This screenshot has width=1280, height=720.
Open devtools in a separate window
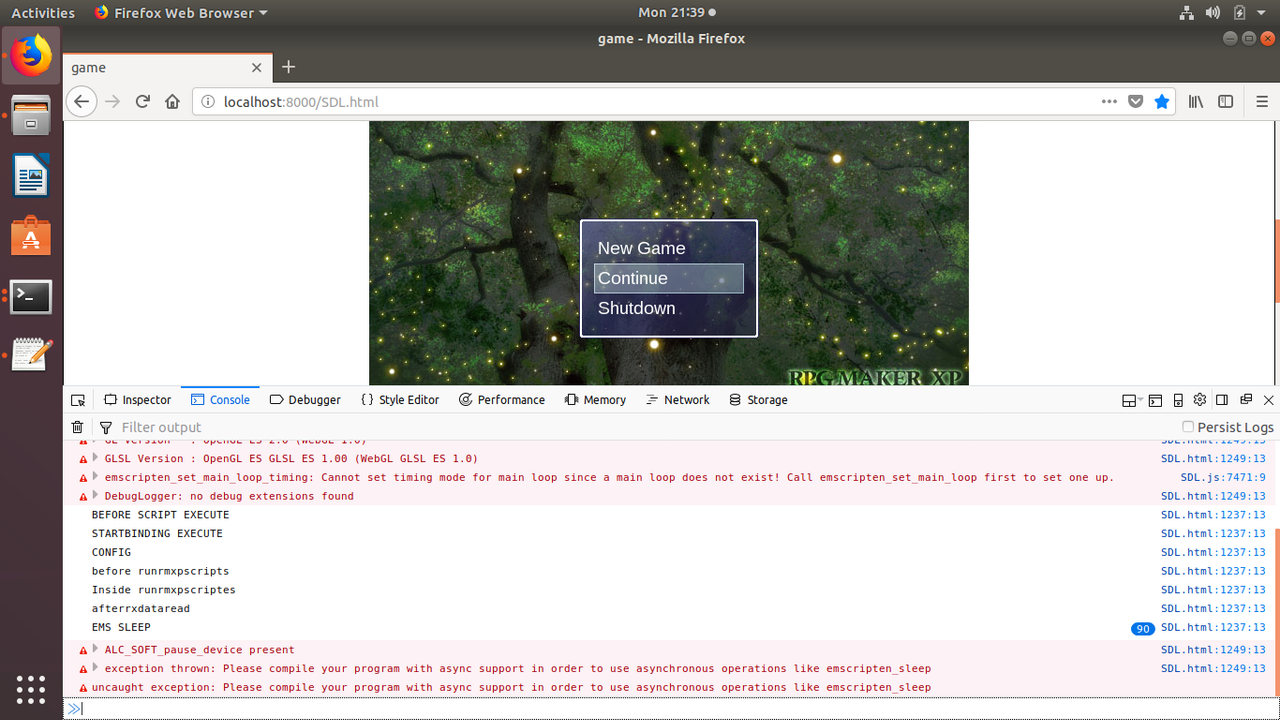click(1246, 400)
